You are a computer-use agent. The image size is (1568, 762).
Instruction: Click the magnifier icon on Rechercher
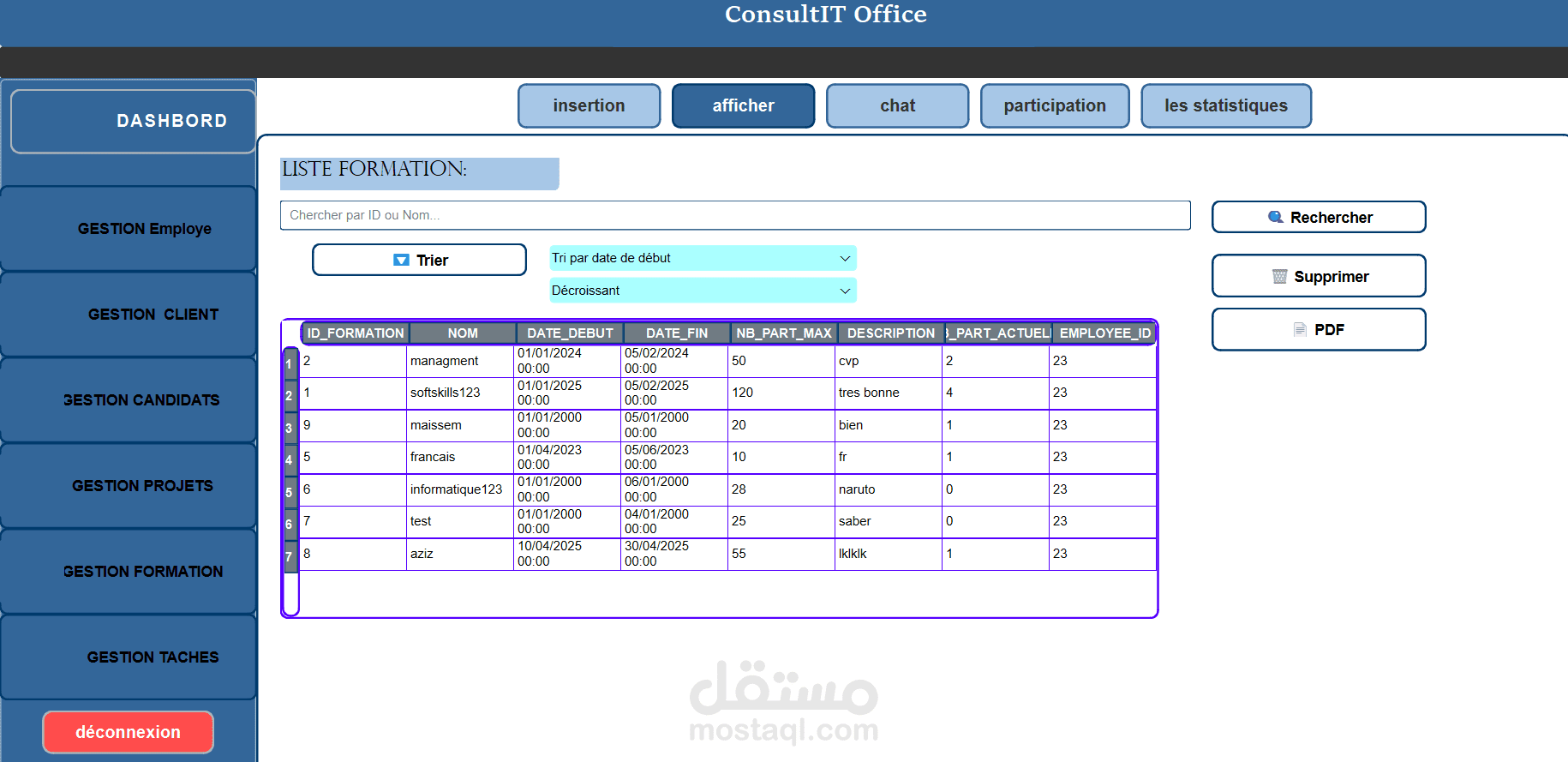(x=1275, y=217)
